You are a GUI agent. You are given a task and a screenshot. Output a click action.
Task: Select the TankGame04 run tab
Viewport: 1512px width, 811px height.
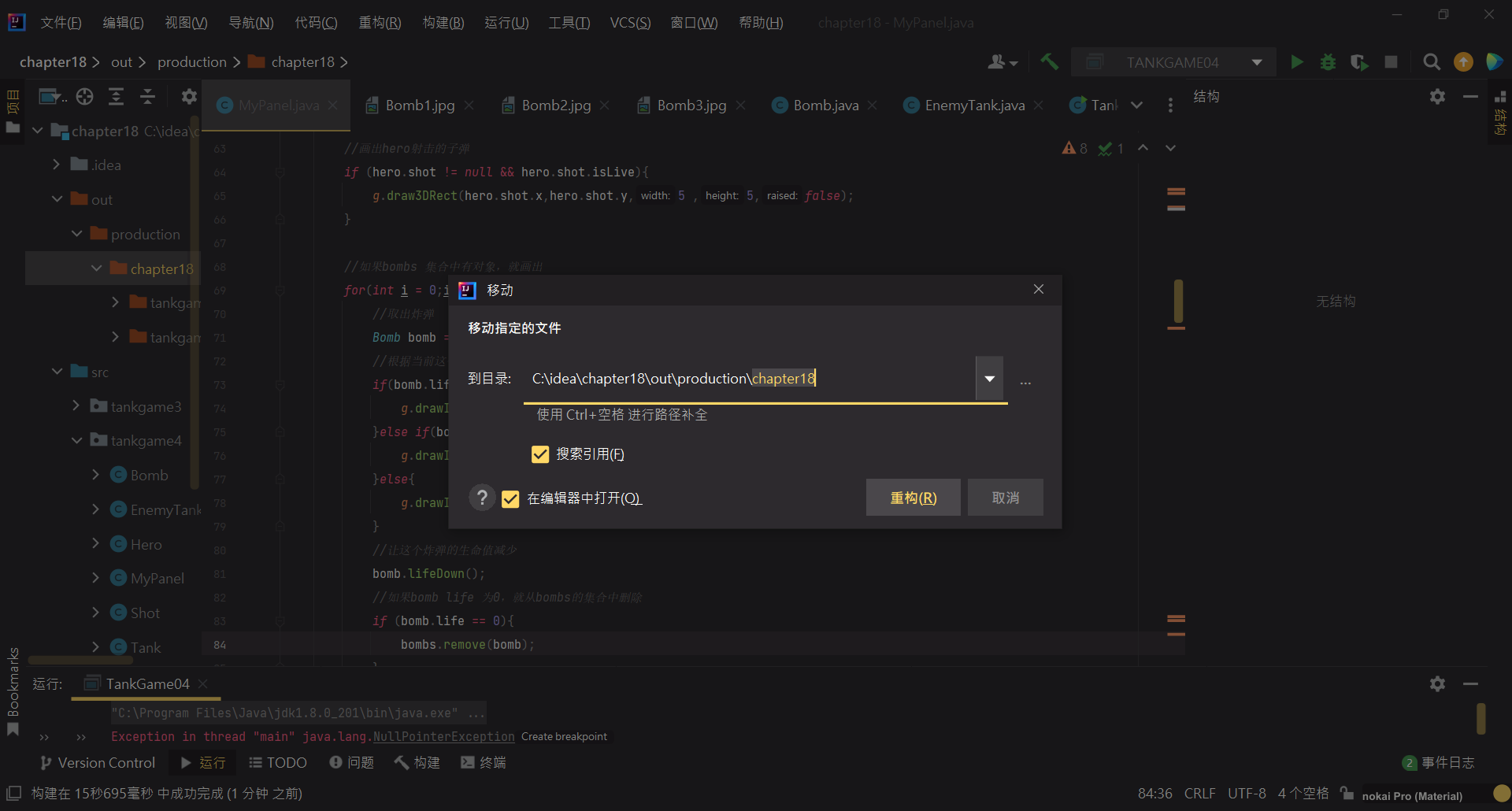pyautogui.click(x=147, y=683)
